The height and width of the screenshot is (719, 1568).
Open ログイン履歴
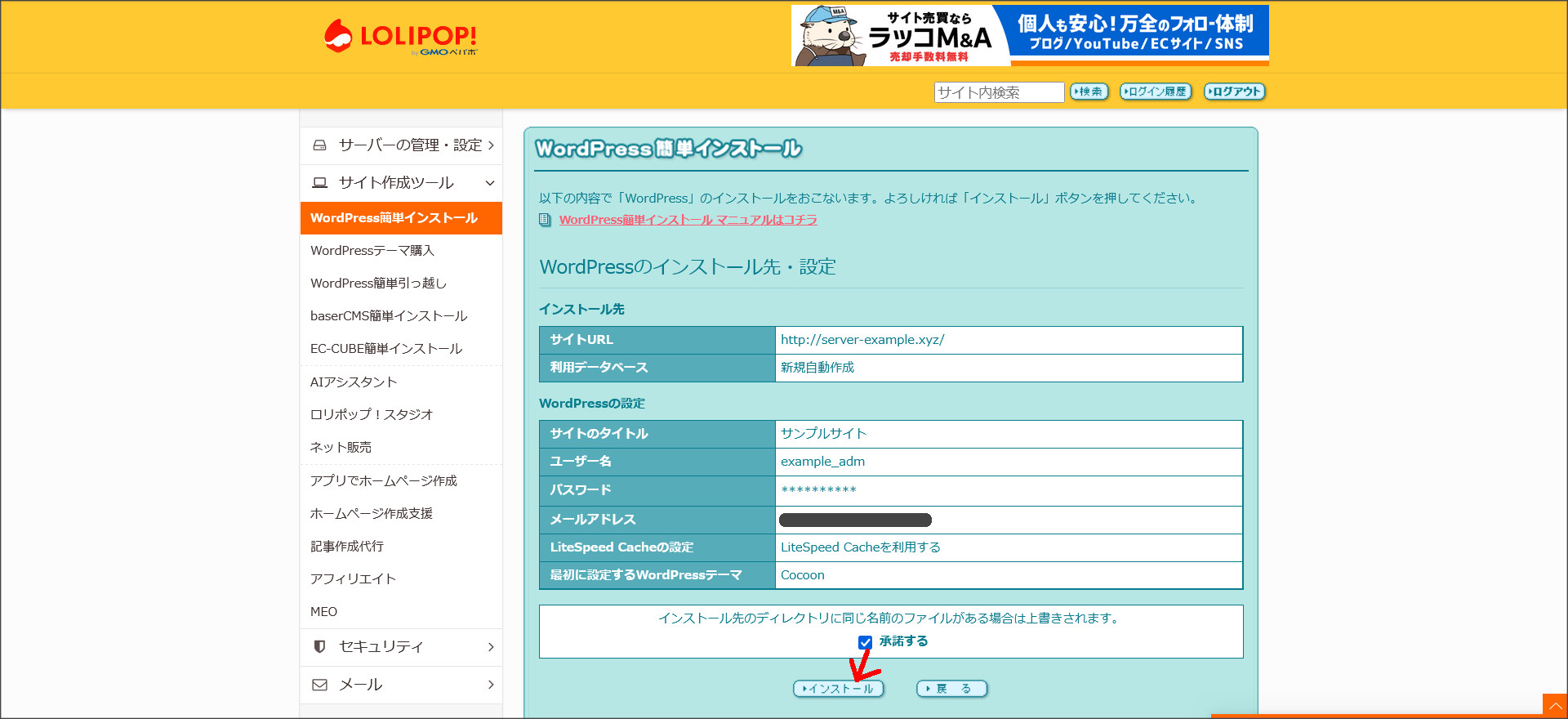coord(1156,92)
